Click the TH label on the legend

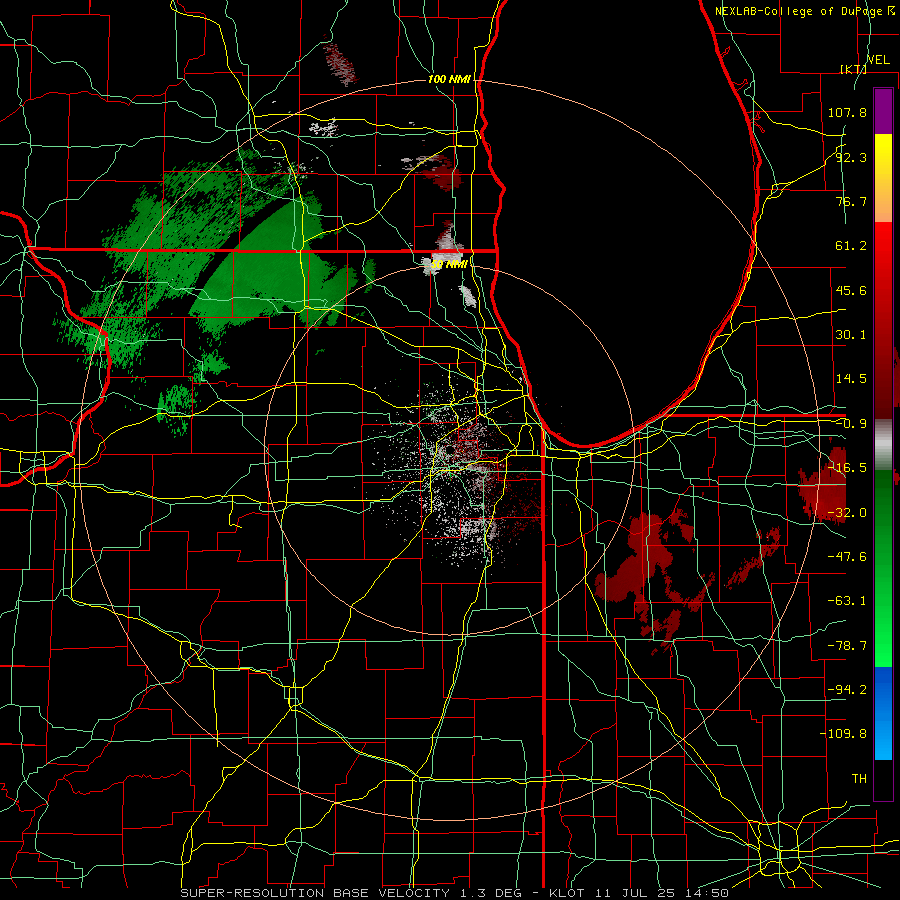pyautogui.click(x=859, y=779)
